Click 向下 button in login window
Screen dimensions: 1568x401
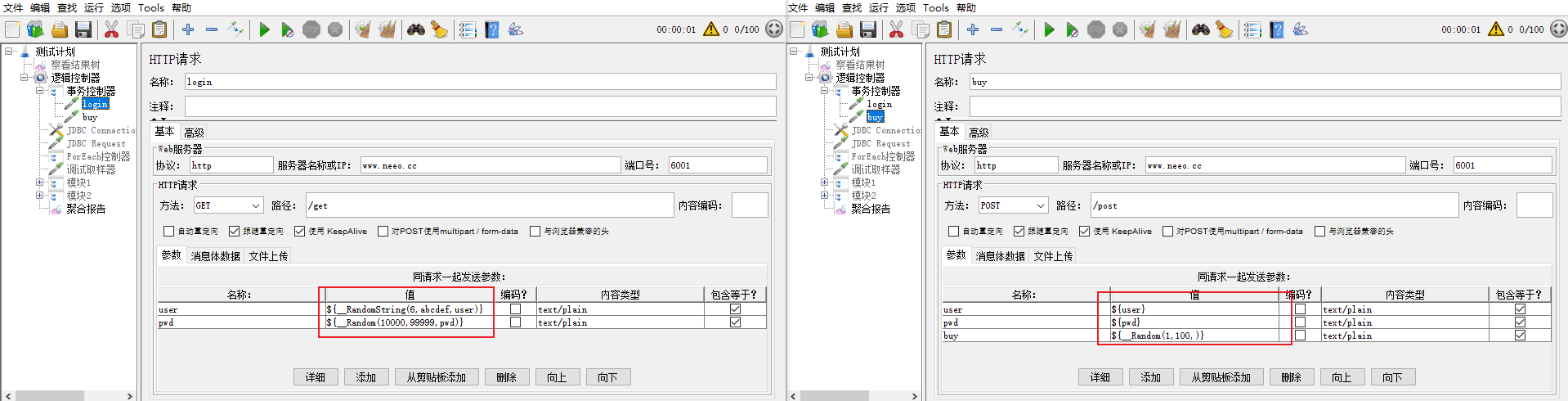pos(607,377)
